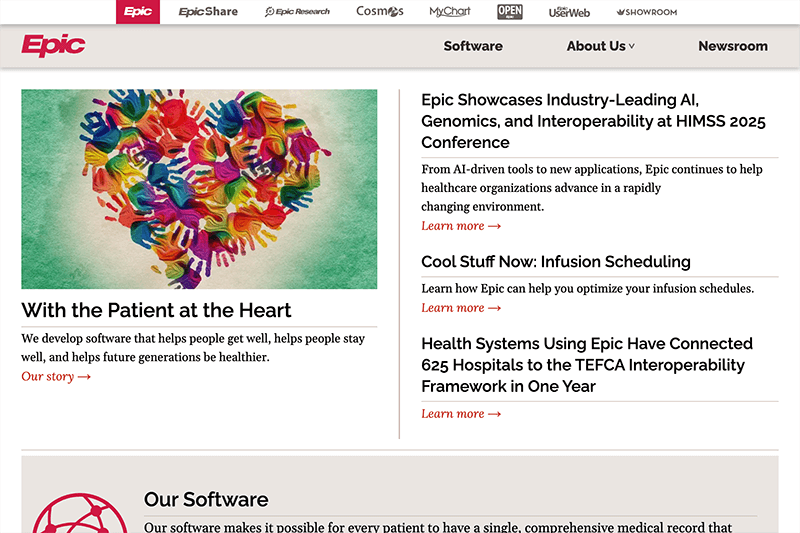
Task: Click Learn more under HIMSS 2025 article
Action: (x=460, y=226)
